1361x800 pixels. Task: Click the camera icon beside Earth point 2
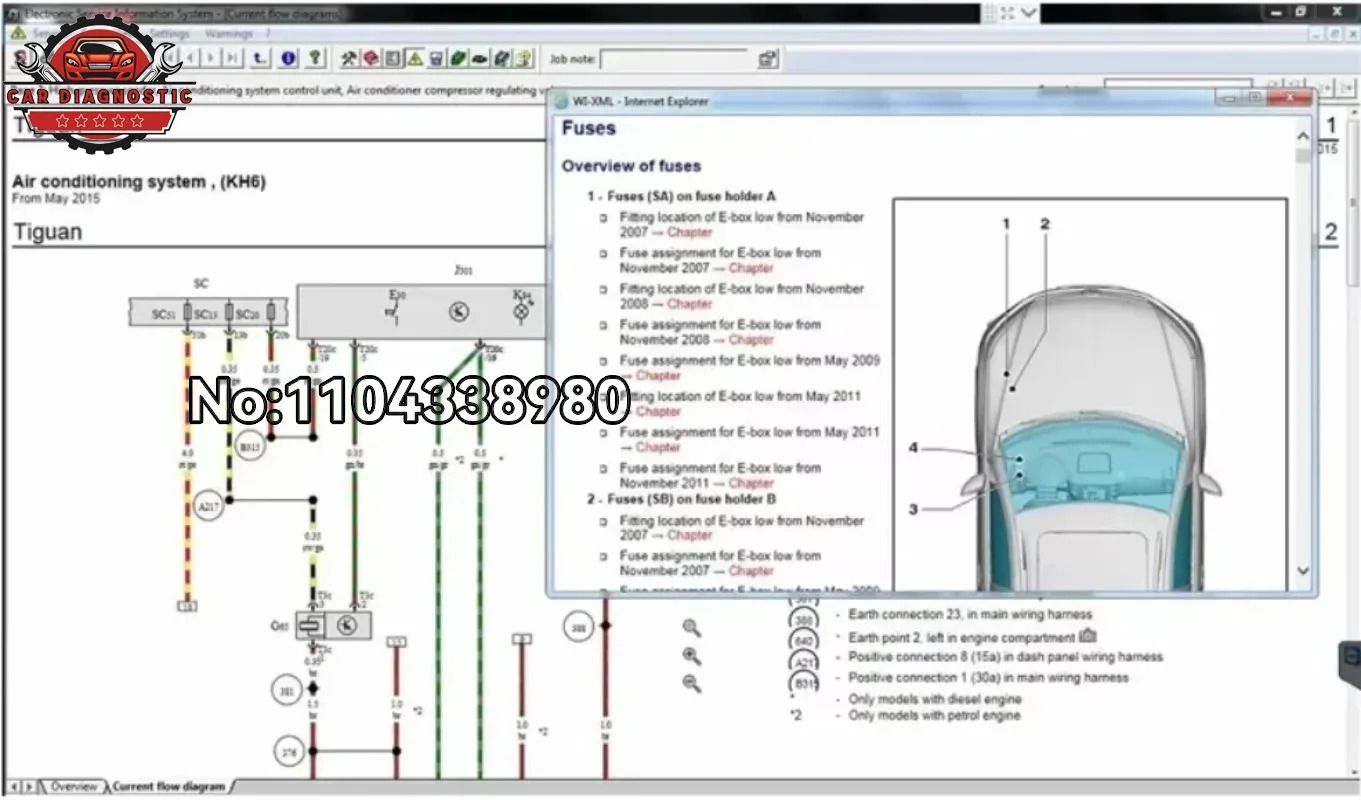1088,636
